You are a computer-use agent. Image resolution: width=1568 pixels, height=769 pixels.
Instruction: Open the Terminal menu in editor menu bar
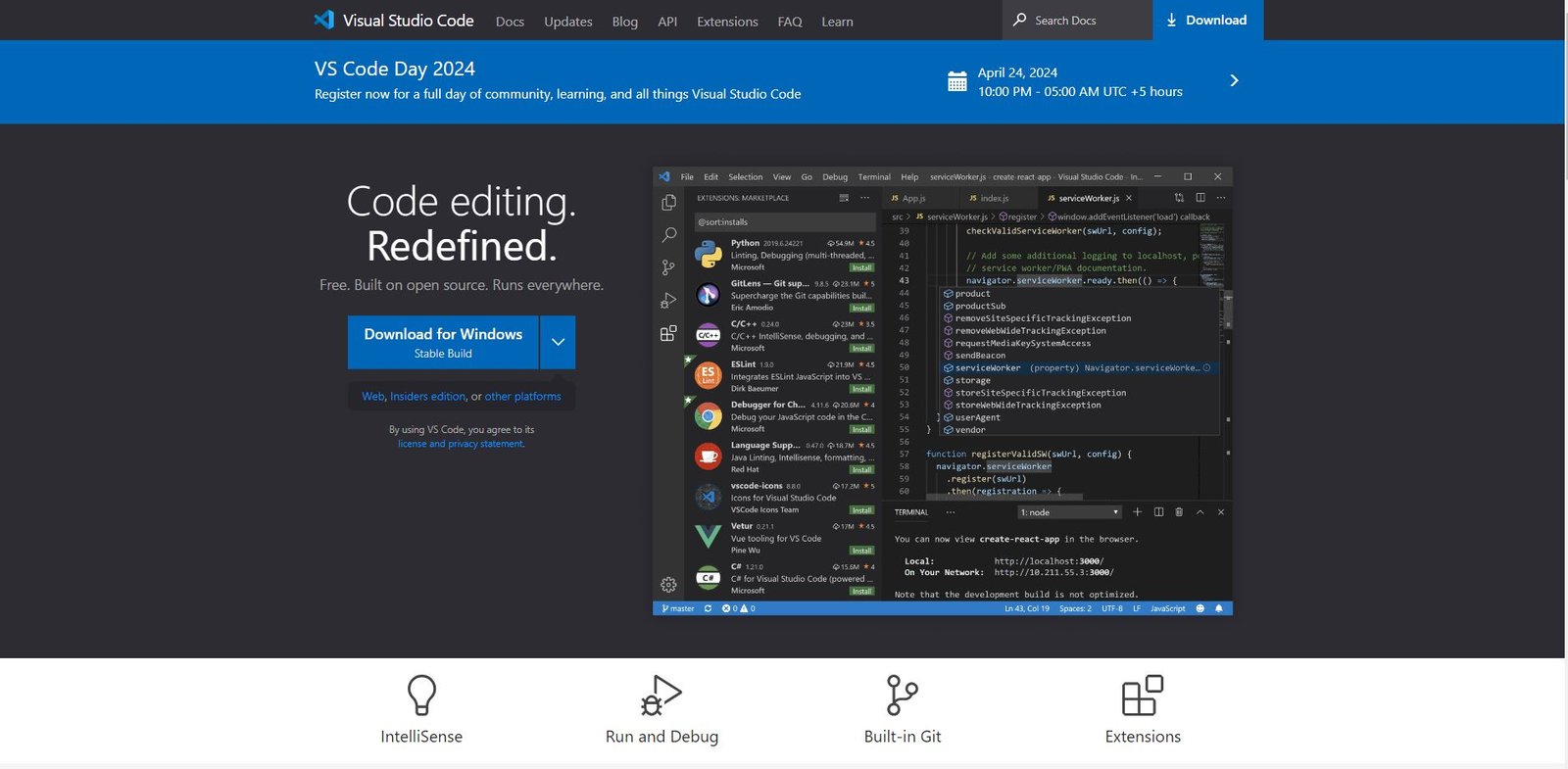[x=874, y=177]
